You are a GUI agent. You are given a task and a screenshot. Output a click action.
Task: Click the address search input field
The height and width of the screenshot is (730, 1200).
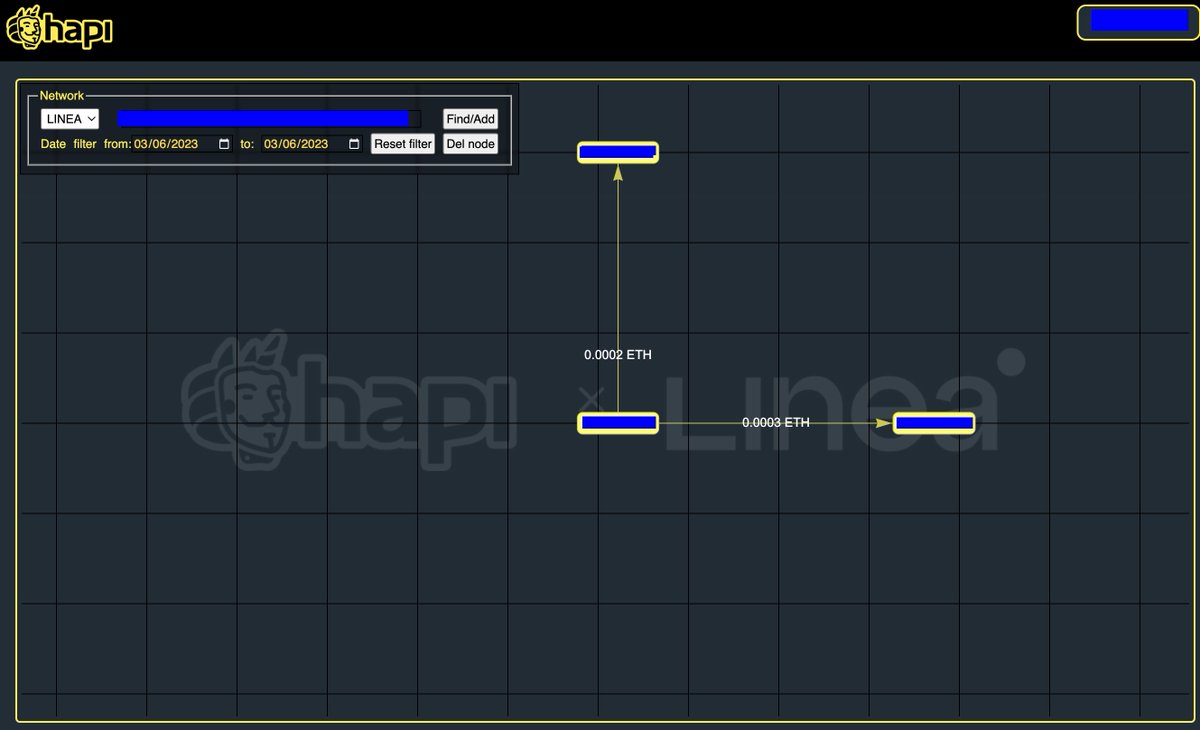269,119
